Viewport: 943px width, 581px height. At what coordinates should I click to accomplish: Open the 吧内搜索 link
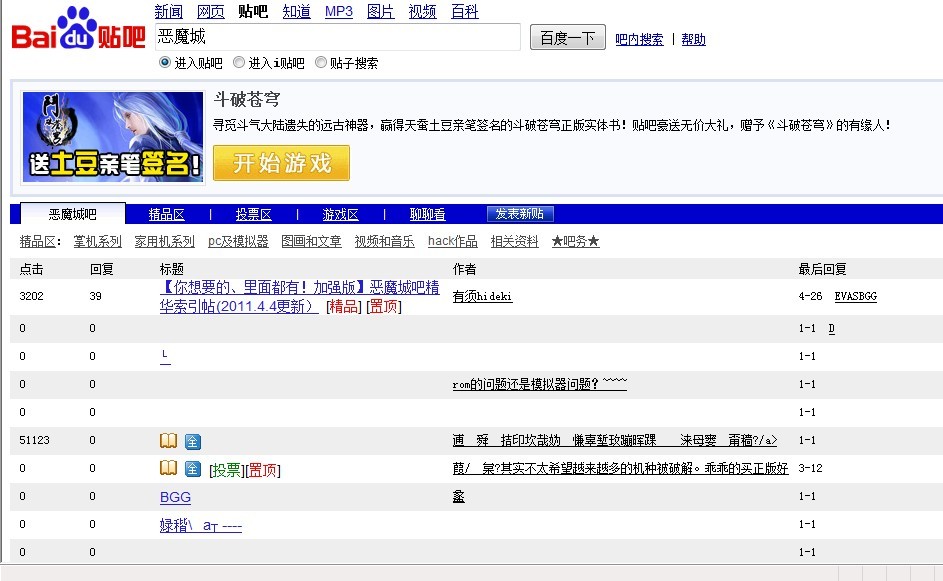pyautogui.click(x=639, y=39)
